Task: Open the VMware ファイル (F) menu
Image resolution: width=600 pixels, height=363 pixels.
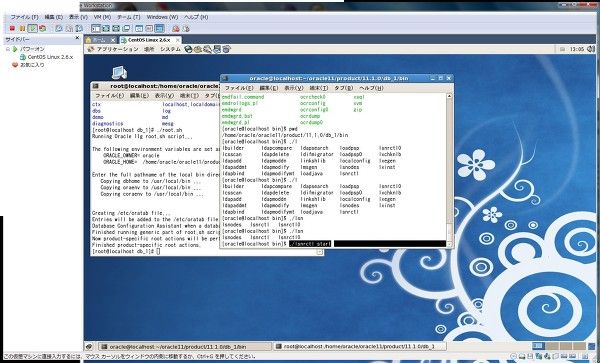Action: click(x=24, y=17)
